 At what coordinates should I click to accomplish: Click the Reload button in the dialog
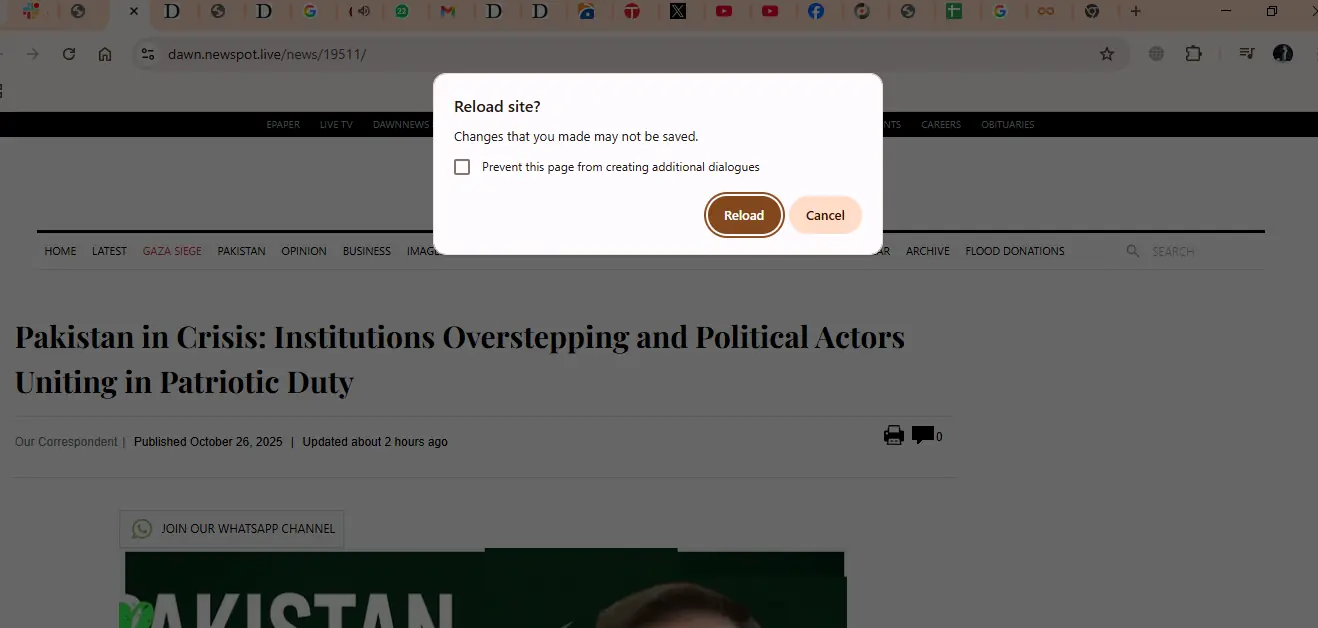744,215
